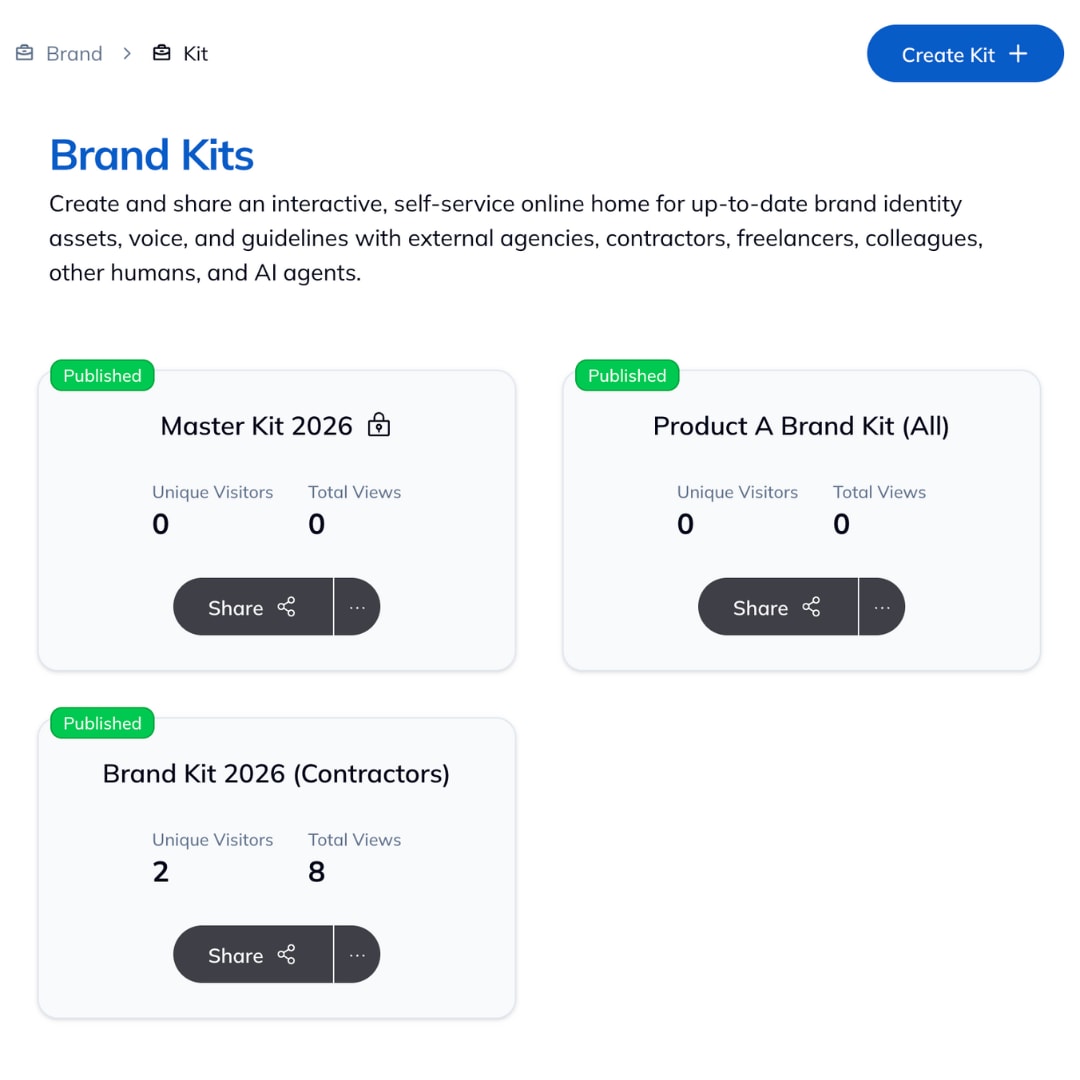Navigate to Brand via the breadcrumb
The width and height of the screenshot is (1080, 1080).
click(x=74, y=53)
